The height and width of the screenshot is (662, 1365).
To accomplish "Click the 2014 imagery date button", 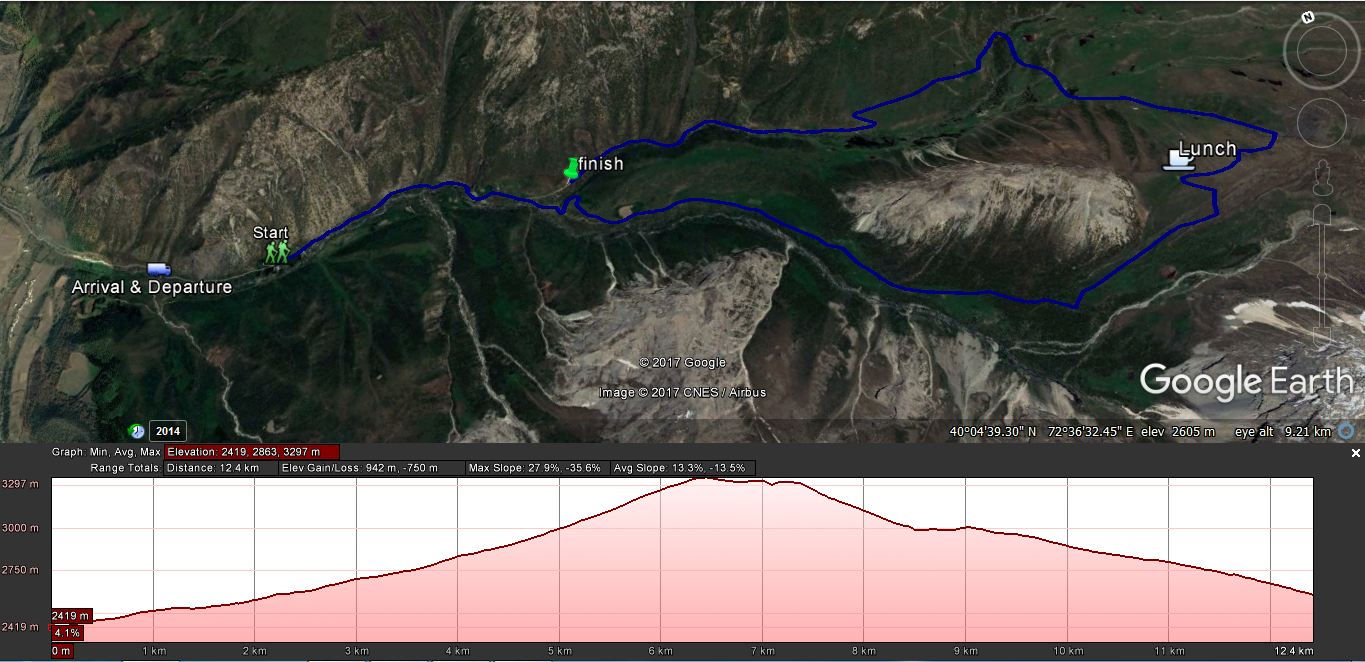I will (168, 431).
